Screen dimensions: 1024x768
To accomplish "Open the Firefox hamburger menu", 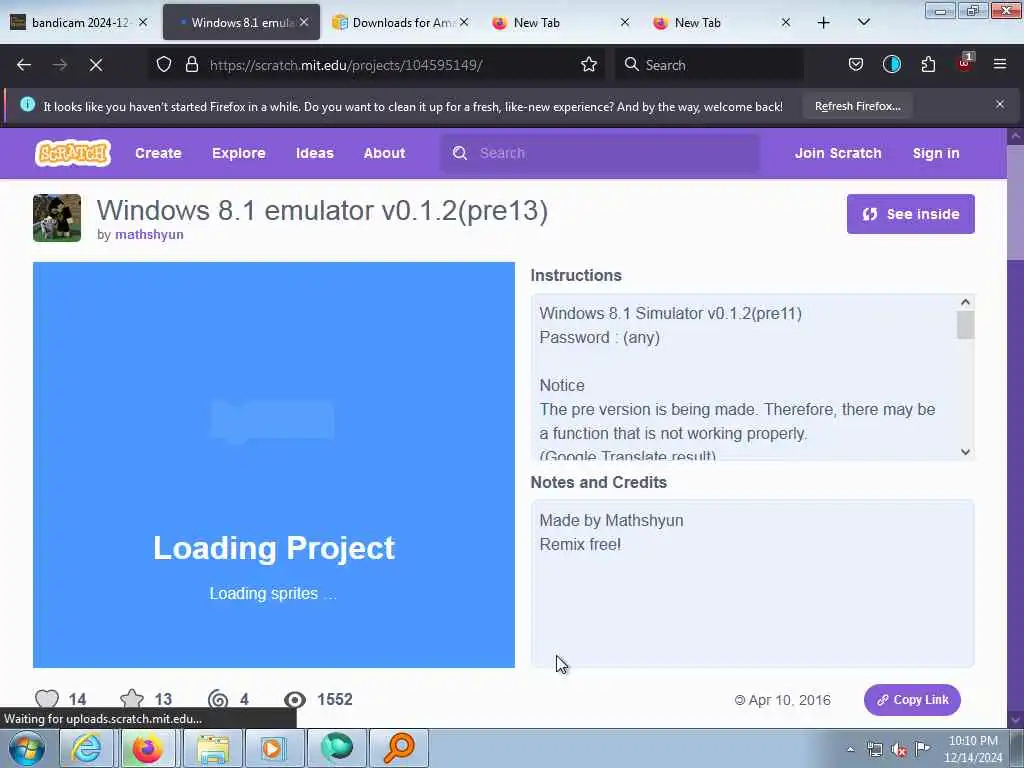I will [1000, 64].
